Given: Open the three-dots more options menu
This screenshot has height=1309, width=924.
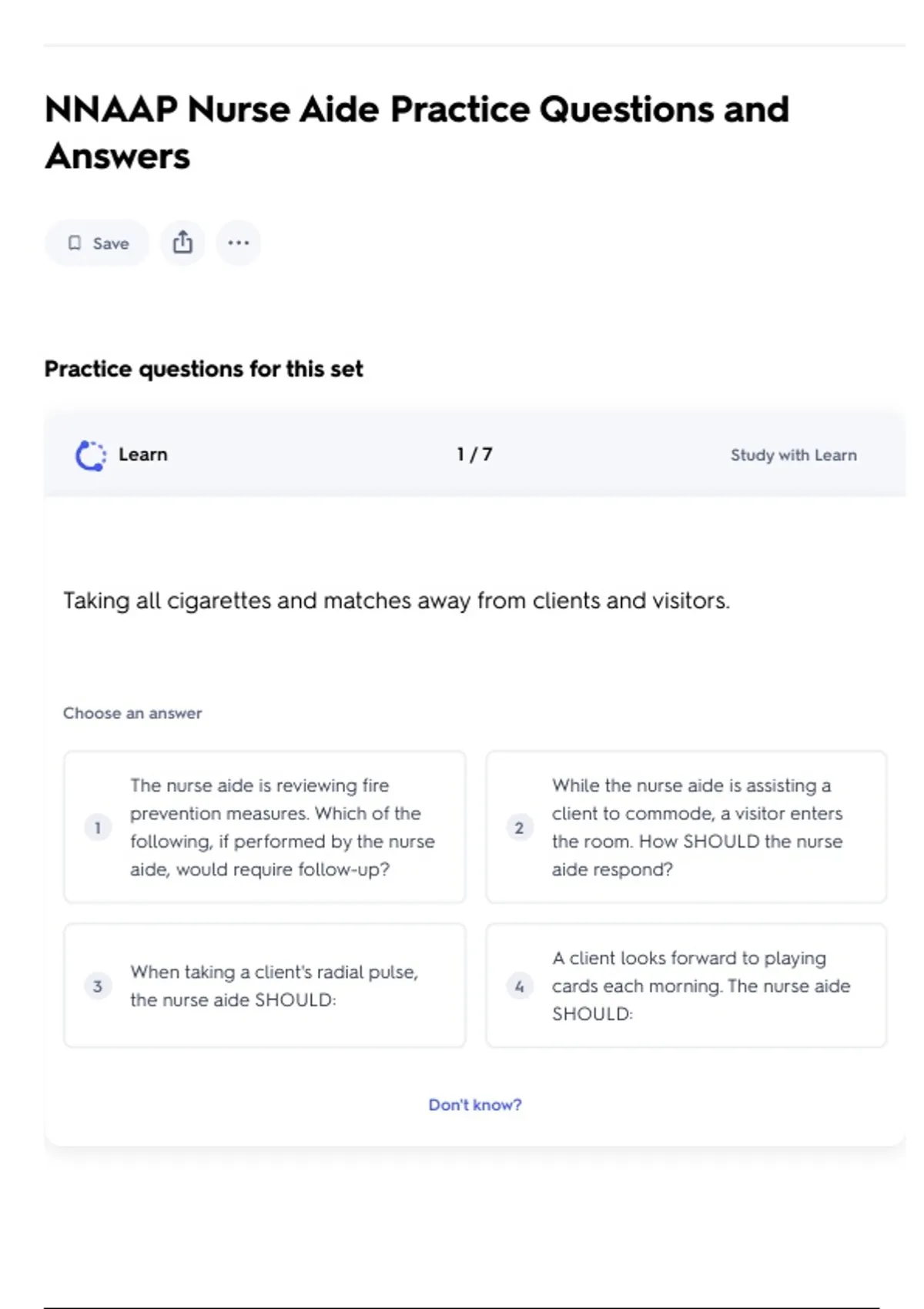Looking at the screenshot, I should (x=238, y=243).
